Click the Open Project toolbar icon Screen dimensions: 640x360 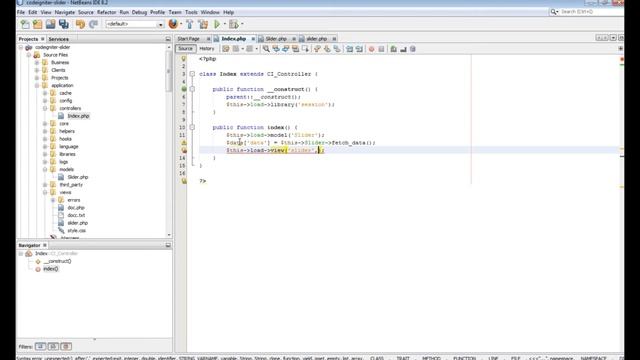pyautogui.click(x=51, y=24)
